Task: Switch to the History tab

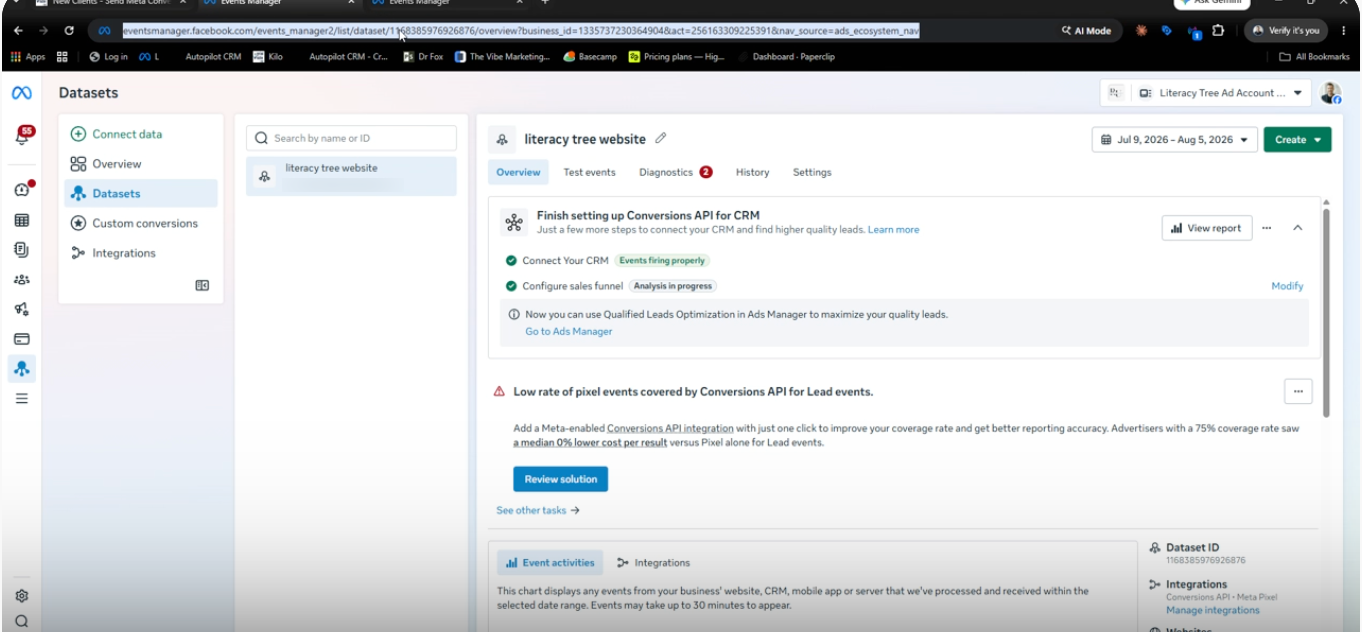Action: (752, 172)
